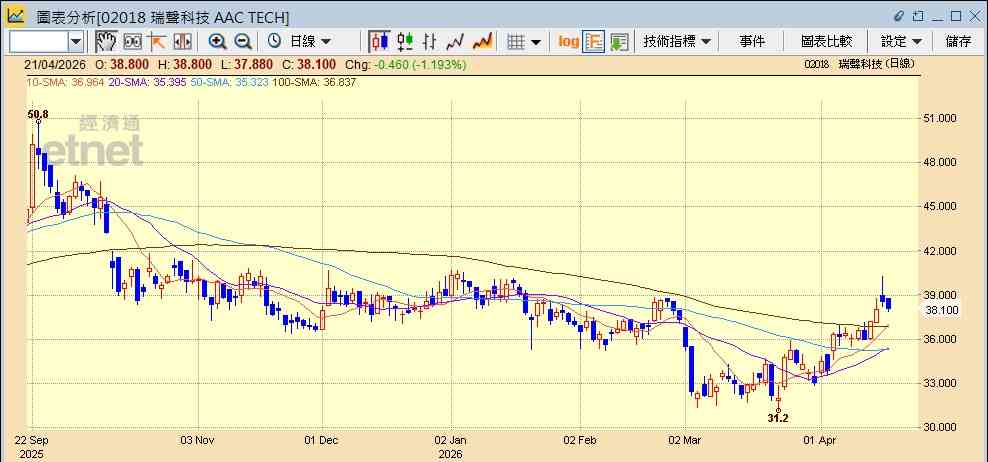This screenshot has height=462, width=988.
Task: Switch to the red-blue candlestick chart type
Action: point(379,42)
